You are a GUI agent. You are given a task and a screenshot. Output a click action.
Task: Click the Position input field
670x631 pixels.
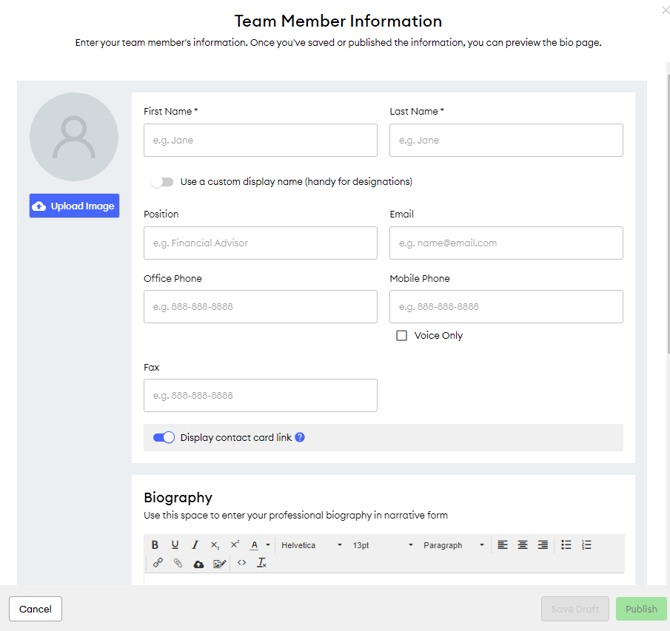coord(260,243)
